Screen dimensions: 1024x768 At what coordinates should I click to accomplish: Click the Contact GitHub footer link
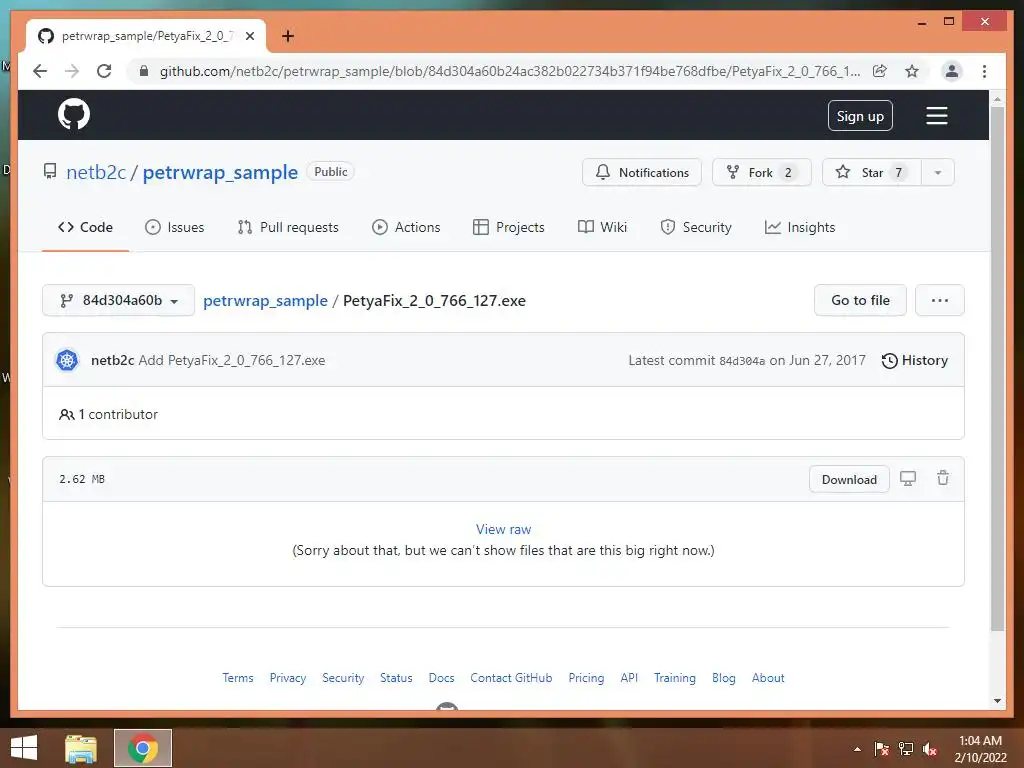[511, 678]
